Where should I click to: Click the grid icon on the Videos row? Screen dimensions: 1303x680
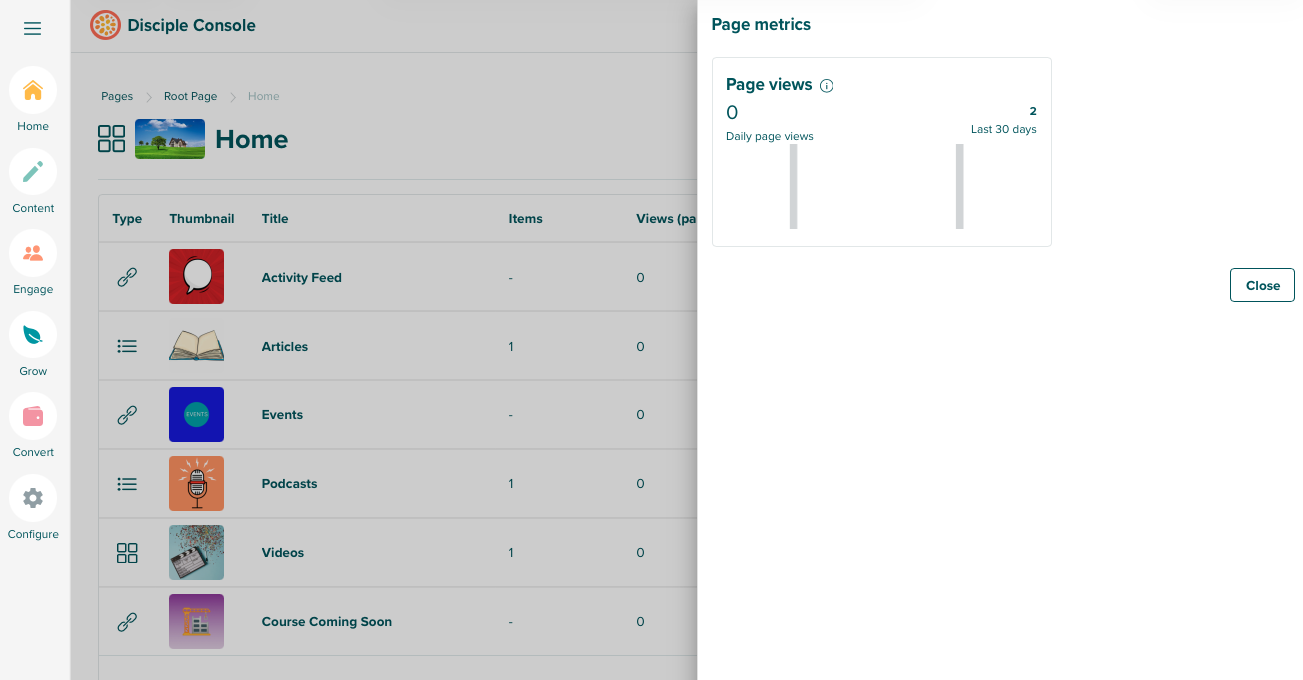coord(127,552)
